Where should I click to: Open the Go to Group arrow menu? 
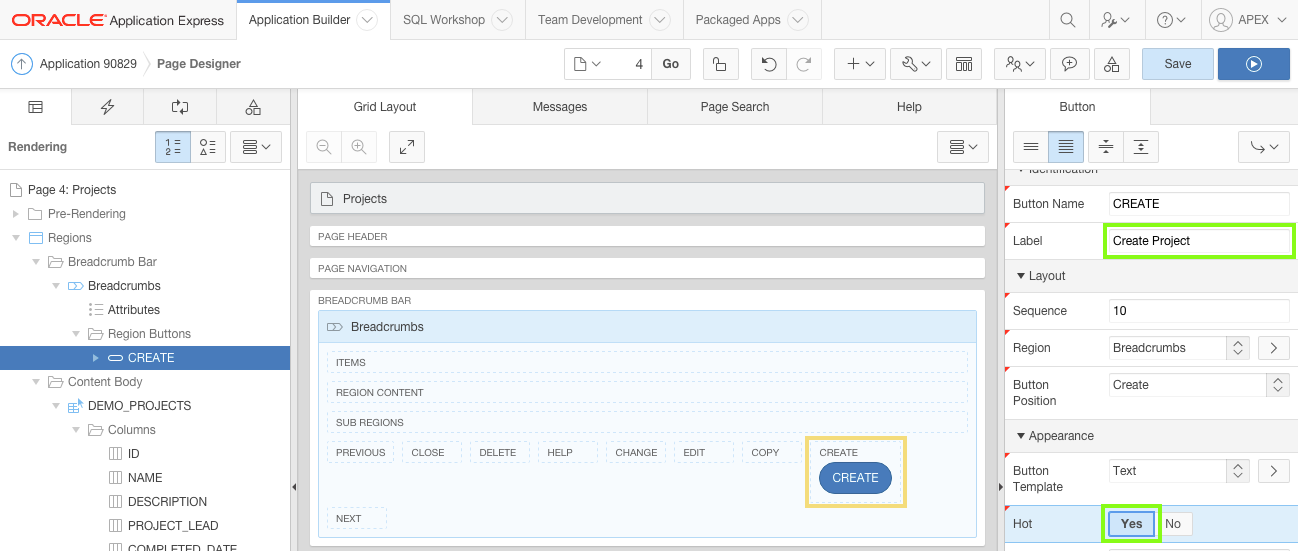tap(1264, 147)
